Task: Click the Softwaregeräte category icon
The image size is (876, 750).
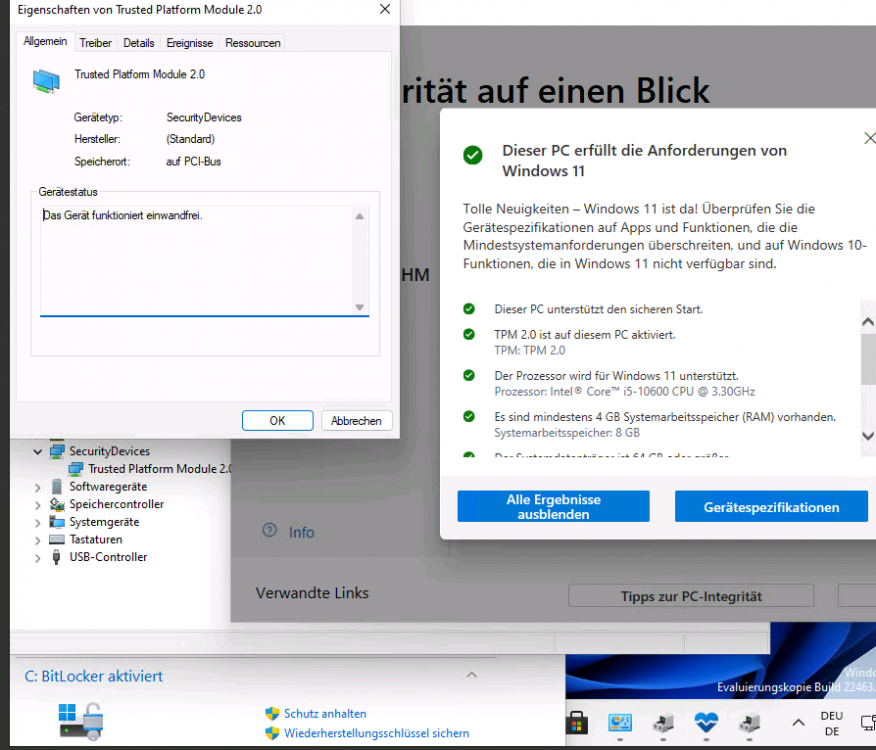Action: (x=56, y=486)
